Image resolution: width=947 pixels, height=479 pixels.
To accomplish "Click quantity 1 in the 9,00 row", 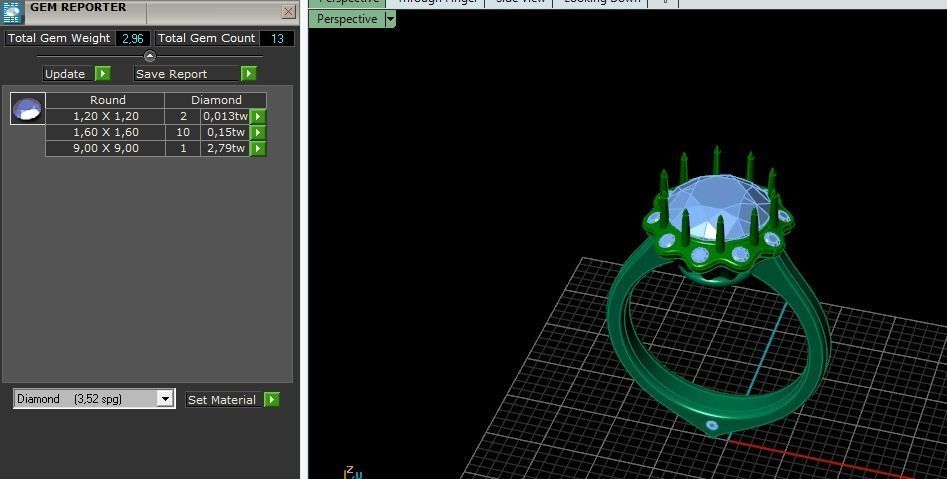I will click(183, 148).
